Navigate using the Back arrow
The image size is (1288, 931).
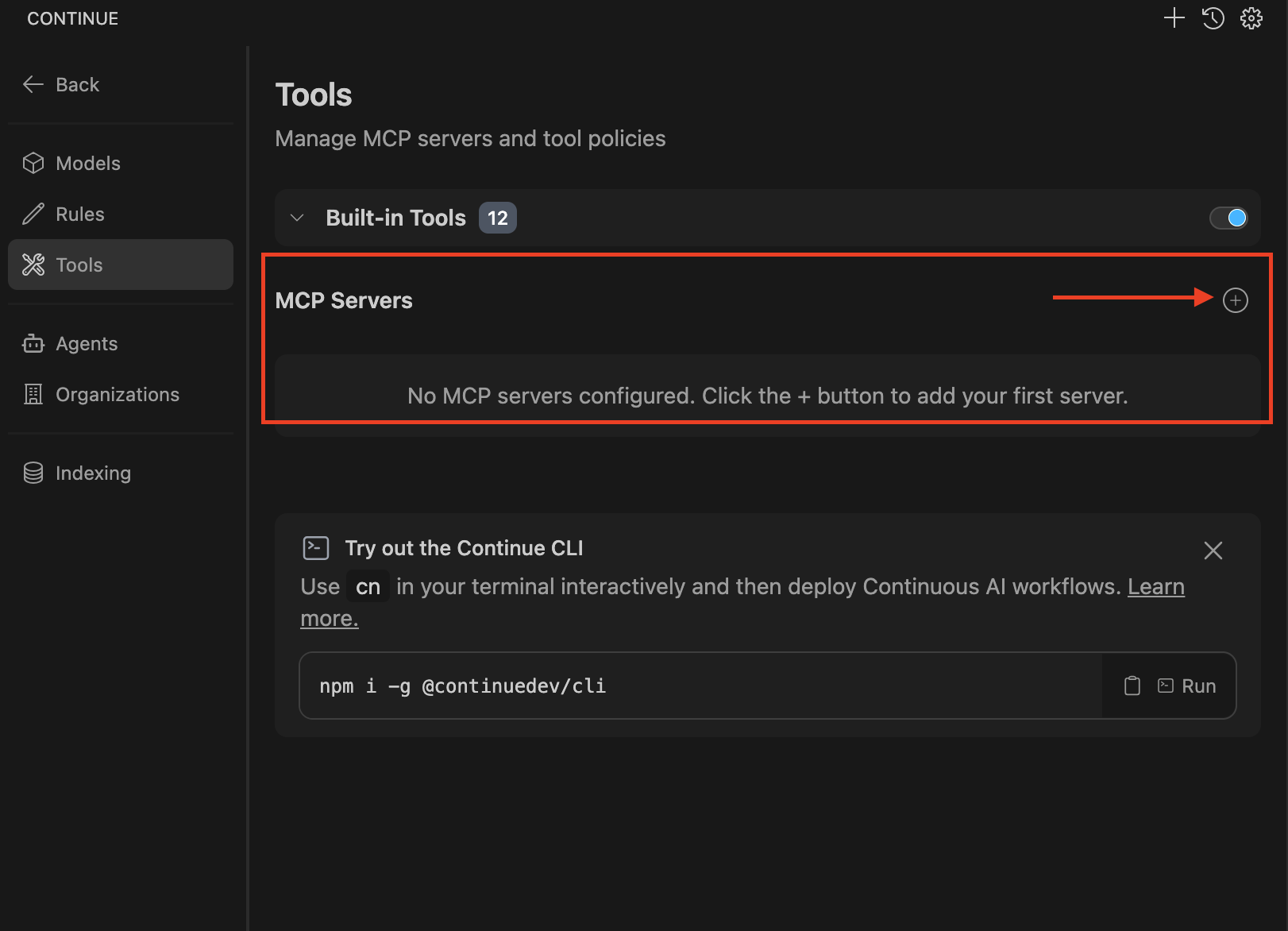pyautogui.click(x=33, y=84)
